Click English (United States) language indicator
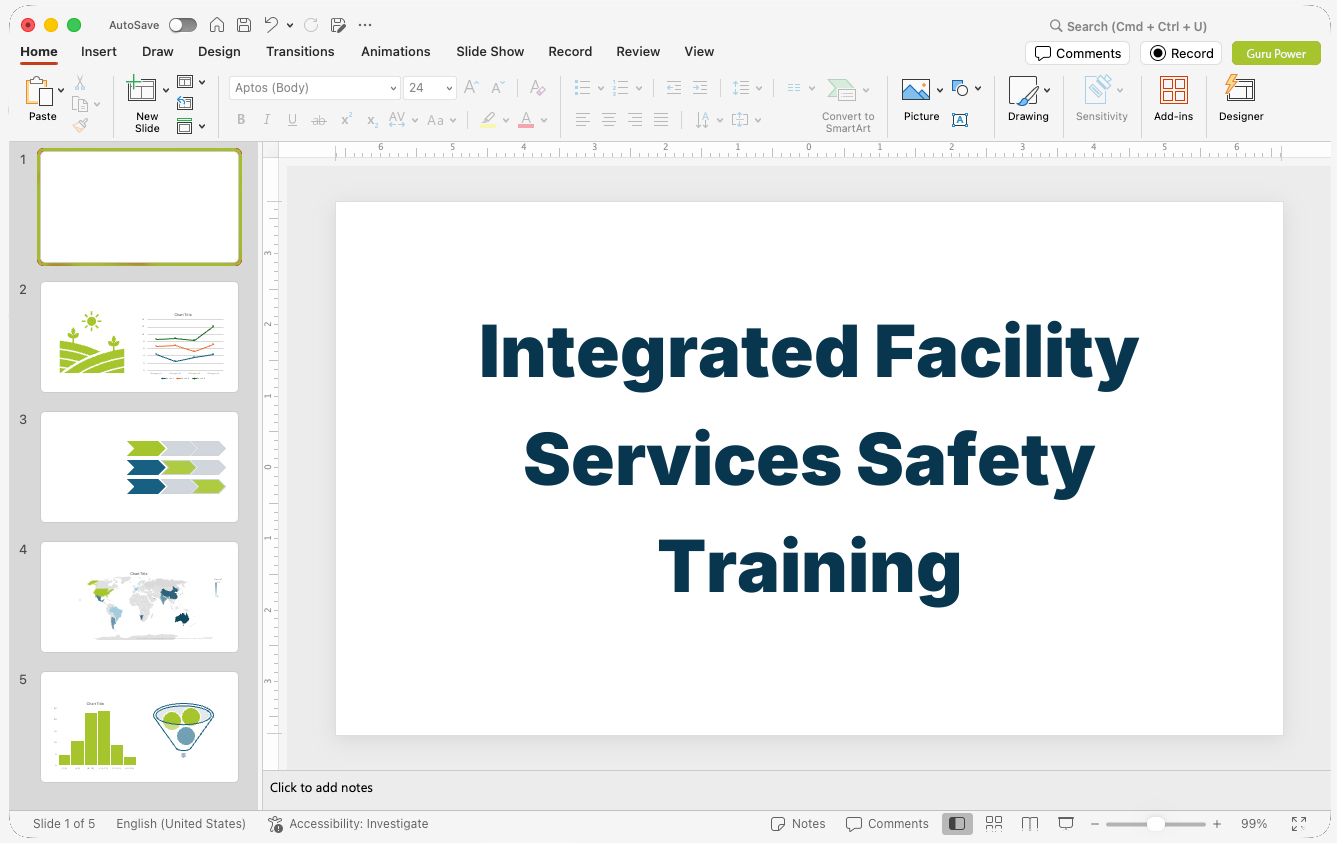Viewport: 1337px width, 843px height. 181,824
